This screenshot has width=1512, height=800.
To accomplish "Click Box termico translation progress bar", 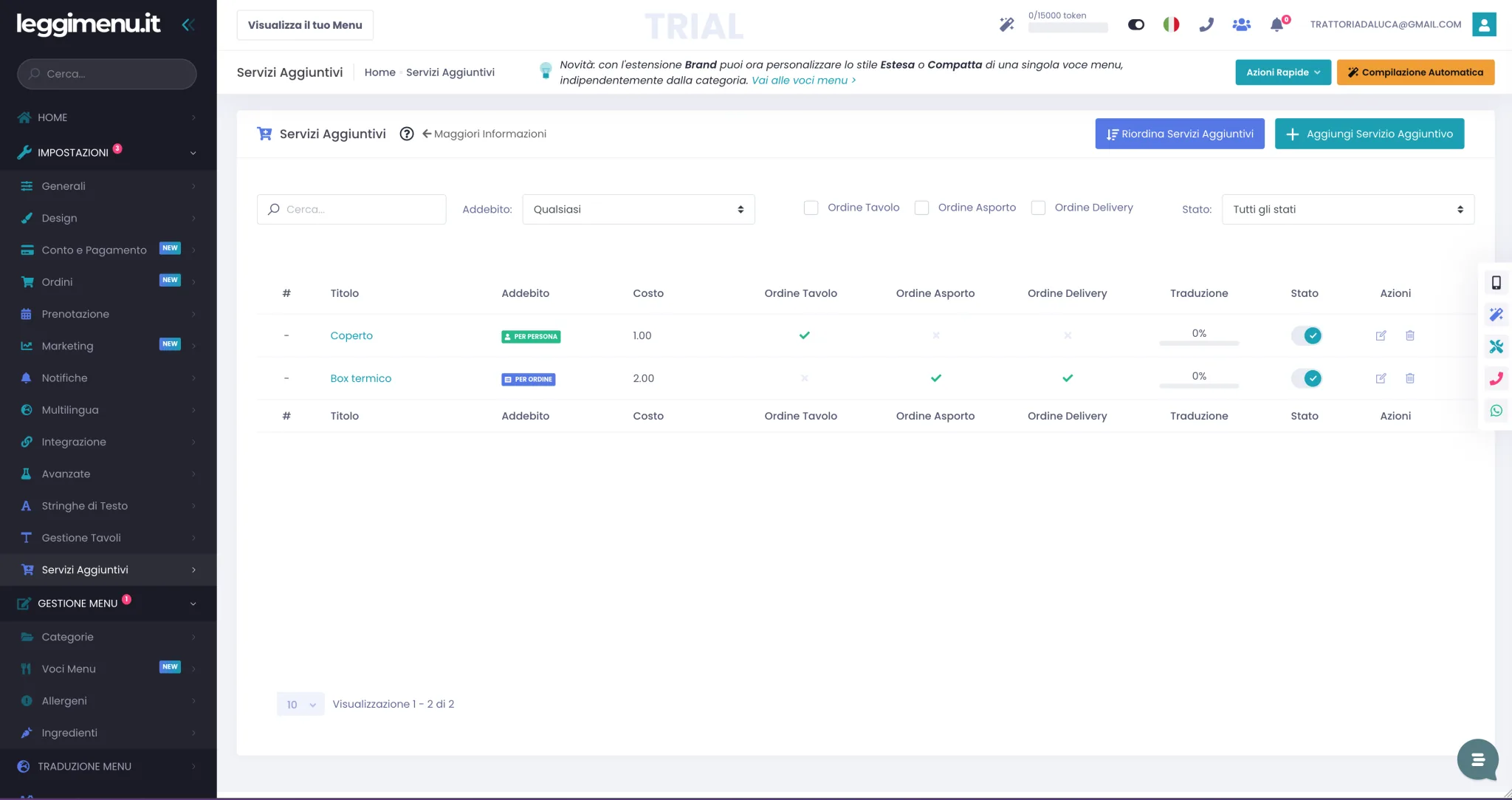I will coord(1199,386).
